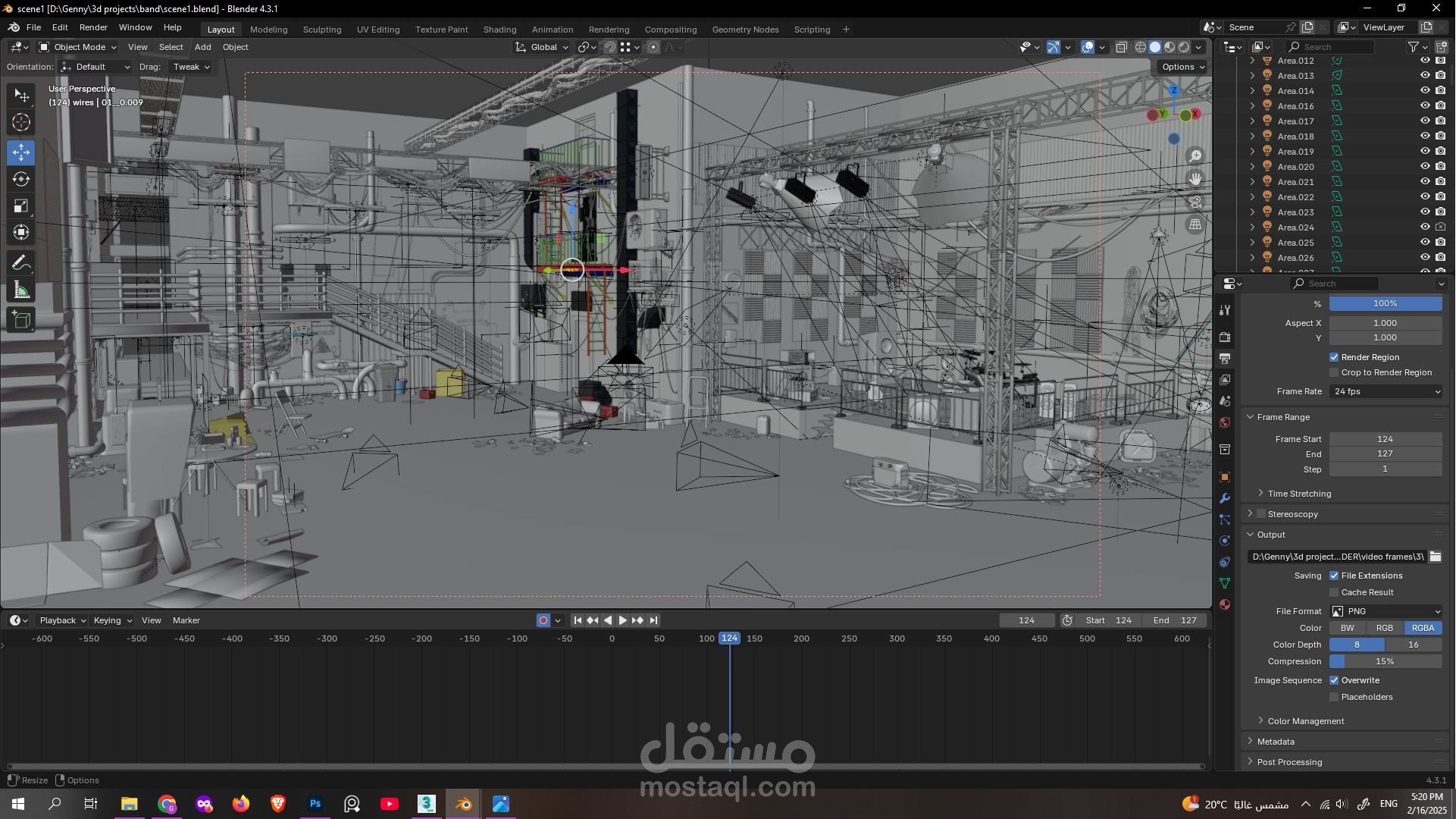Image resolution: width=1456 pixels, height=819 pixels.
Task: Set Color Depth to 16
Action: (1414, 645)
